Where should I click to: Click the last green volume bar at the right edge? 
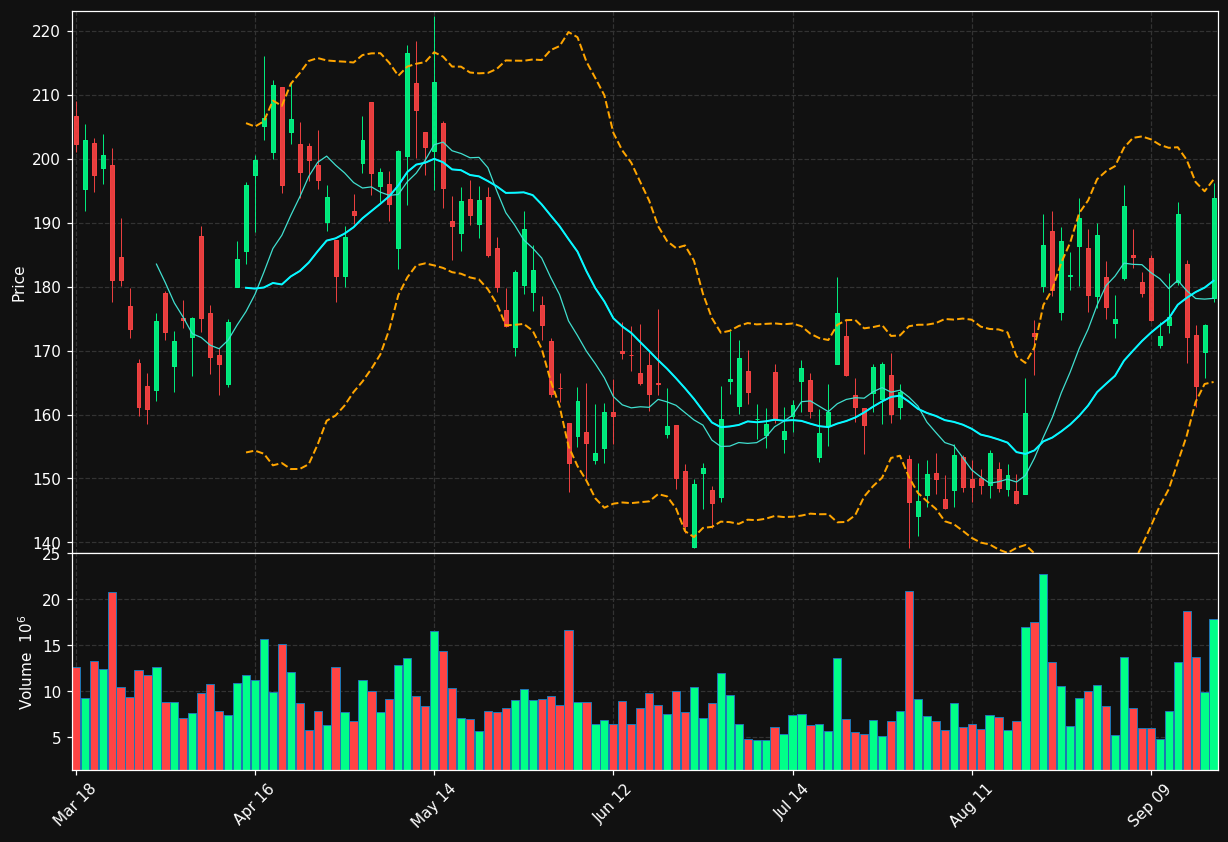(1213, 695)
